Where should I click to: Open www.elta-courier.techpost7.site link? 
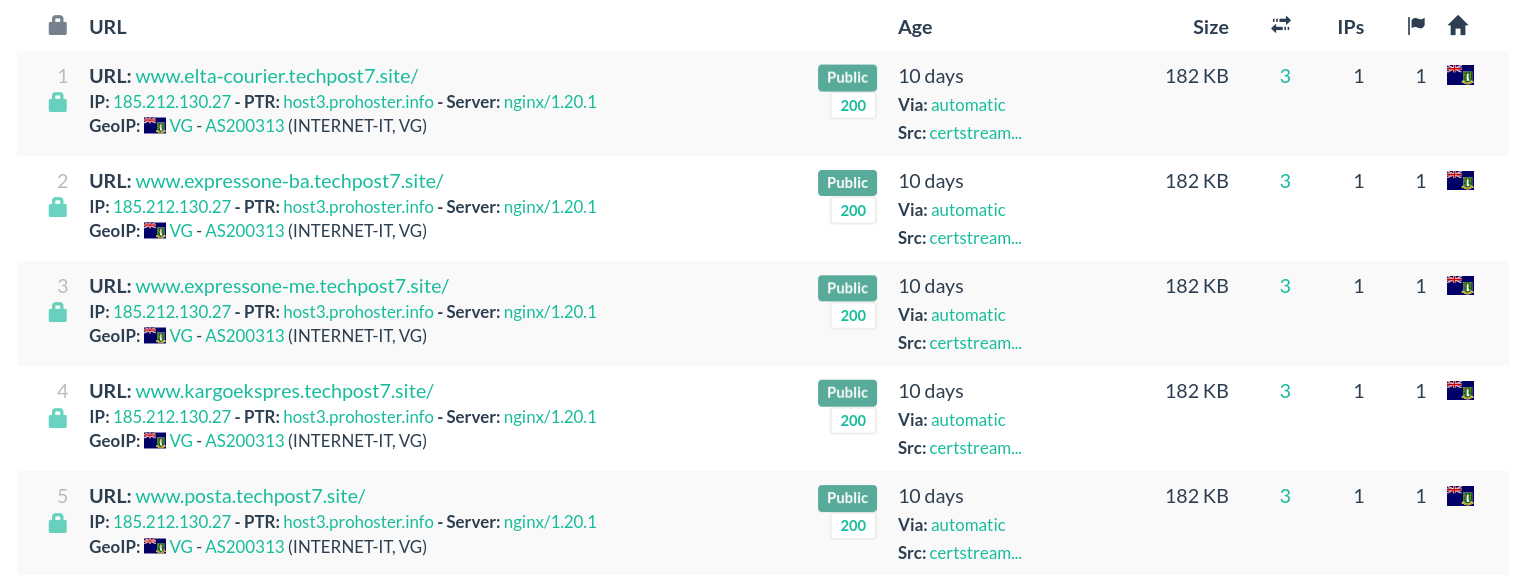[x=276, y=76]
